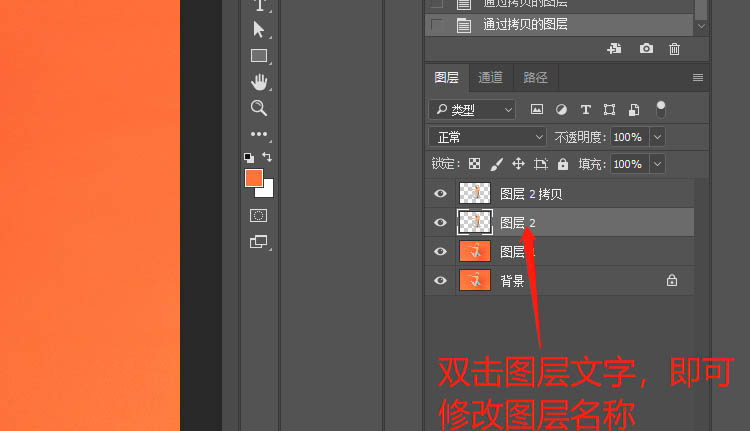750x431 pixels.
Task: Click the camera icon to create new snapshot
Action: pos(646,49)
